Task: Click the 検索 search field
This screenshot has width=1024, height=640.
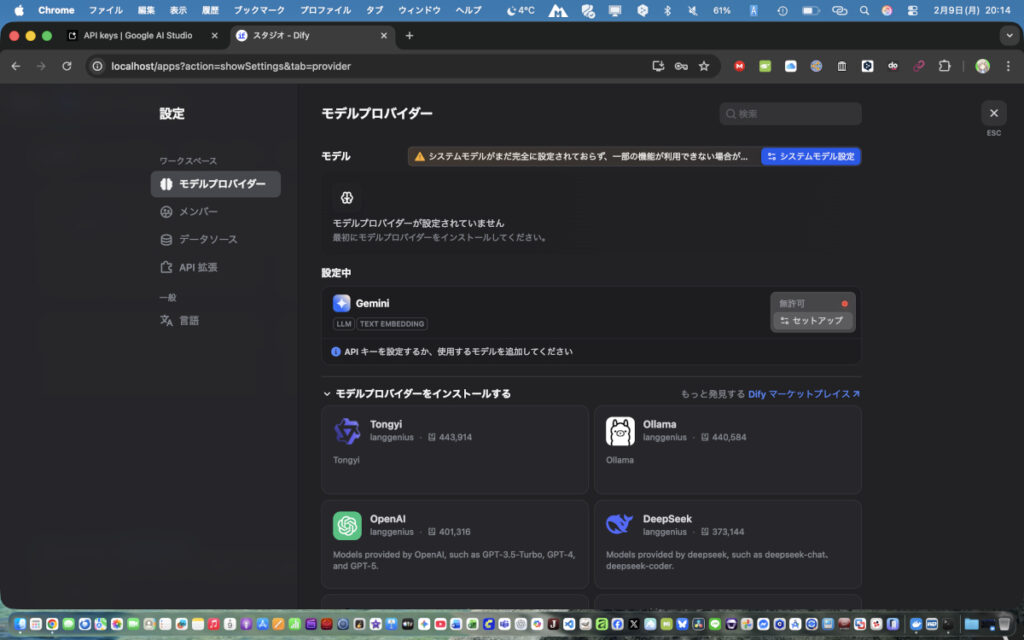Action: [790, 114]
